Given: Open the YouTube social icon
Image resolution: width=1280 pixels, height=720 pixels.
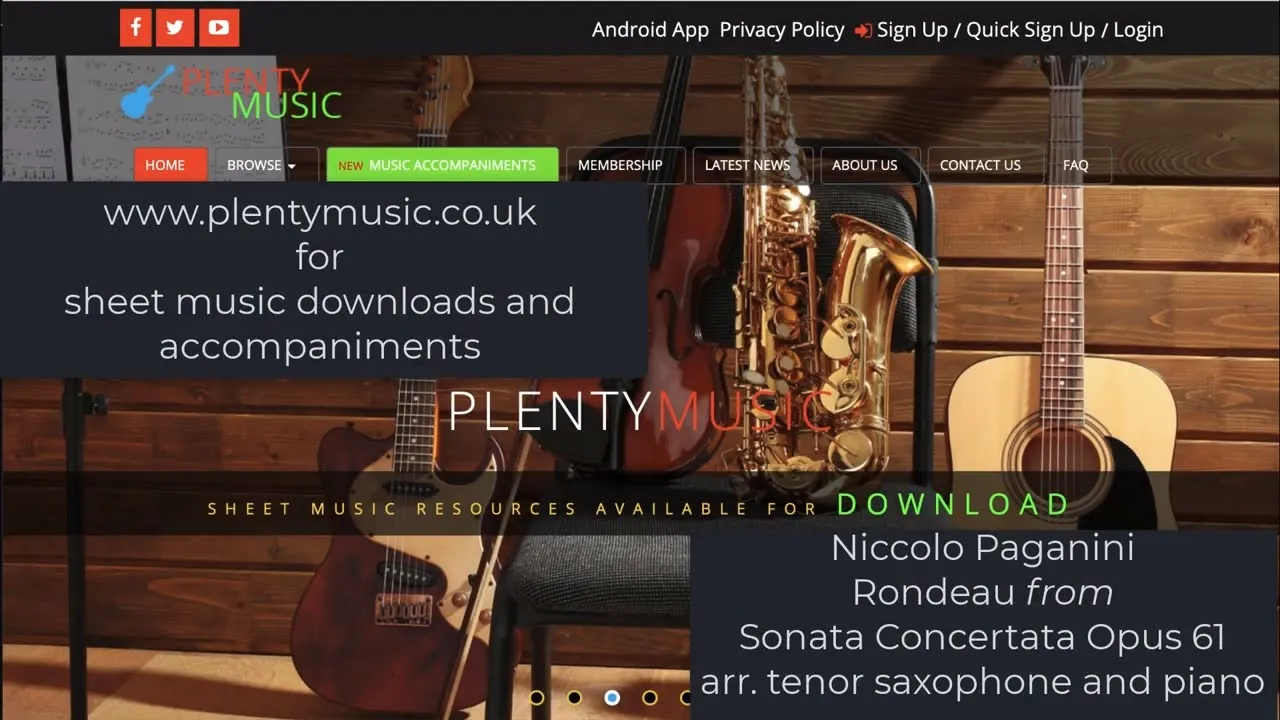Looking at the screenshot, I should tap(219, 28).
